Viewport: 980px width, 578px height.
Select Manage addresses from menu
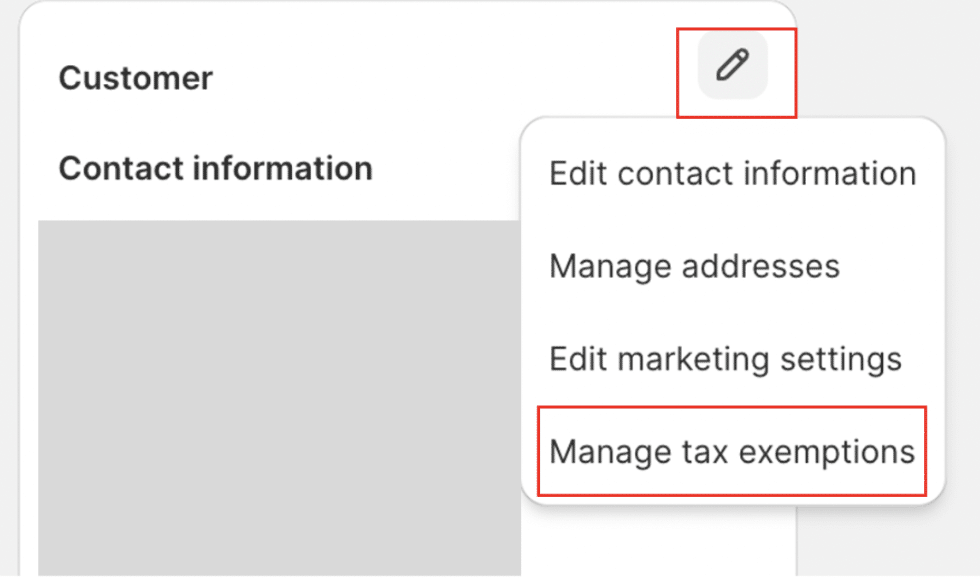tap(694, 267)
